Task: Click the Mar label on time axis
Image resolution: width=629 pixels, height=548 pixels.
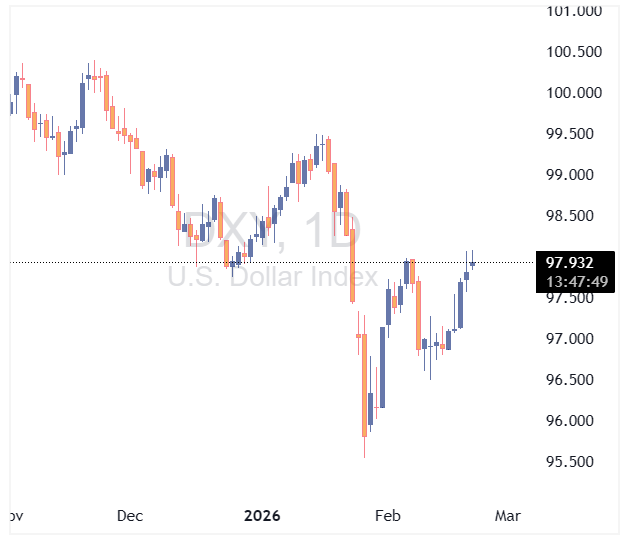Action: click(509, 516)
